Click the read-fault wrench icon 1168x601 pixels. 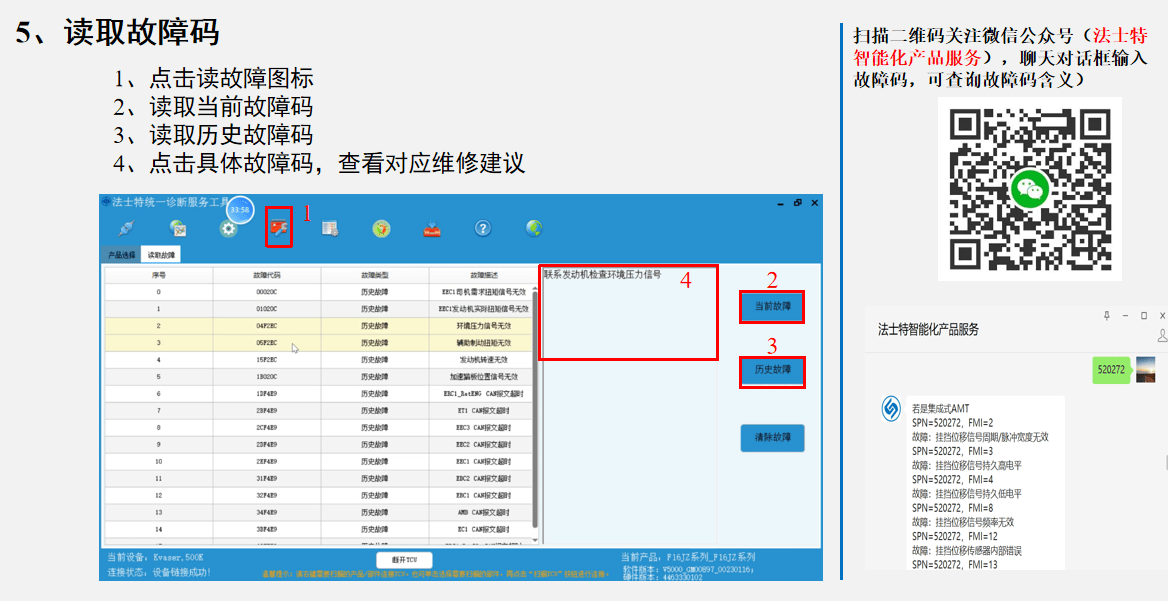[x=279, y=228]
